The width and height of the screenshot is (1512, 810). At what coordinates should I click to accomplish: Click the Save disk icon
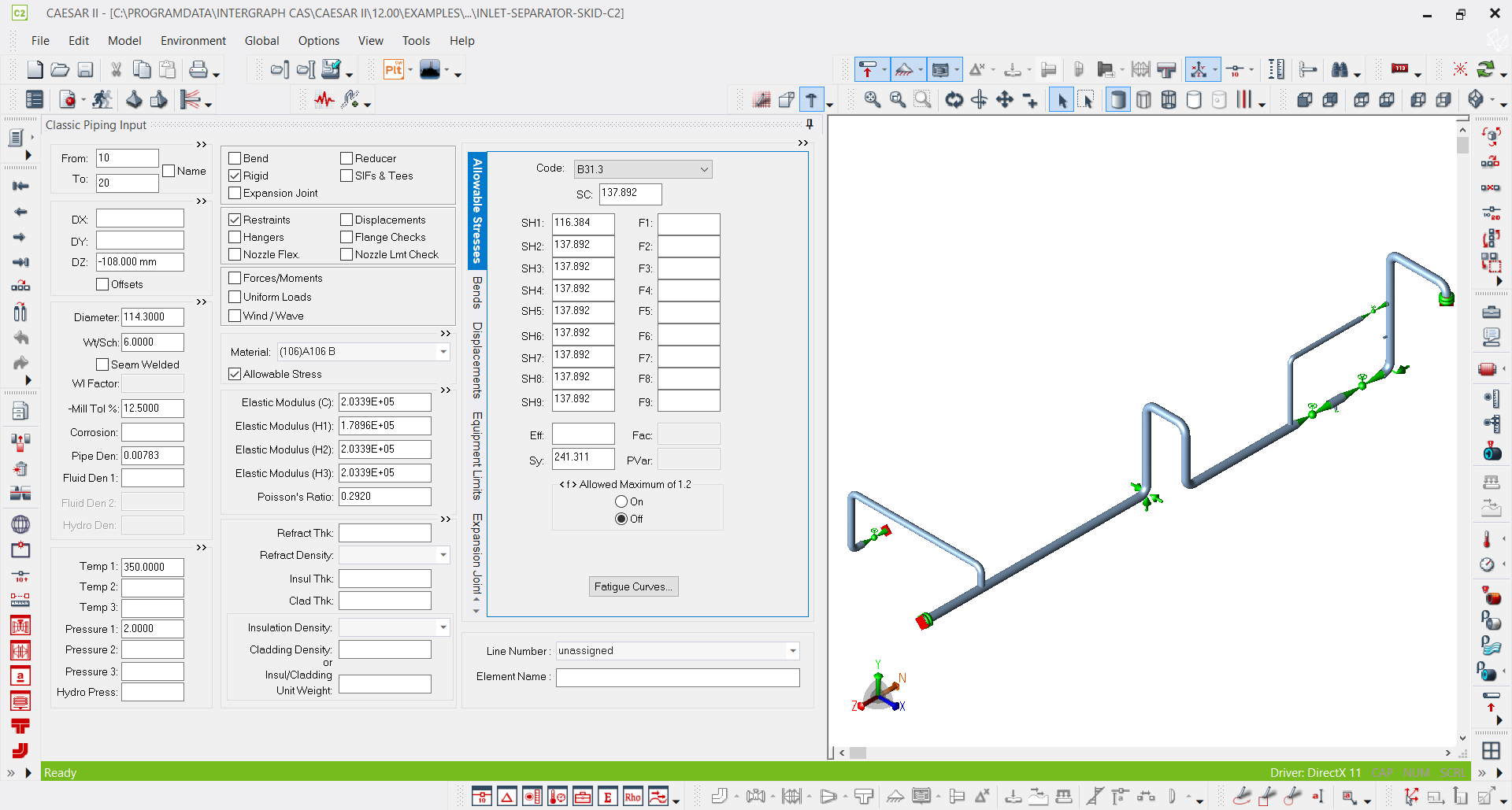coord(85,70)
